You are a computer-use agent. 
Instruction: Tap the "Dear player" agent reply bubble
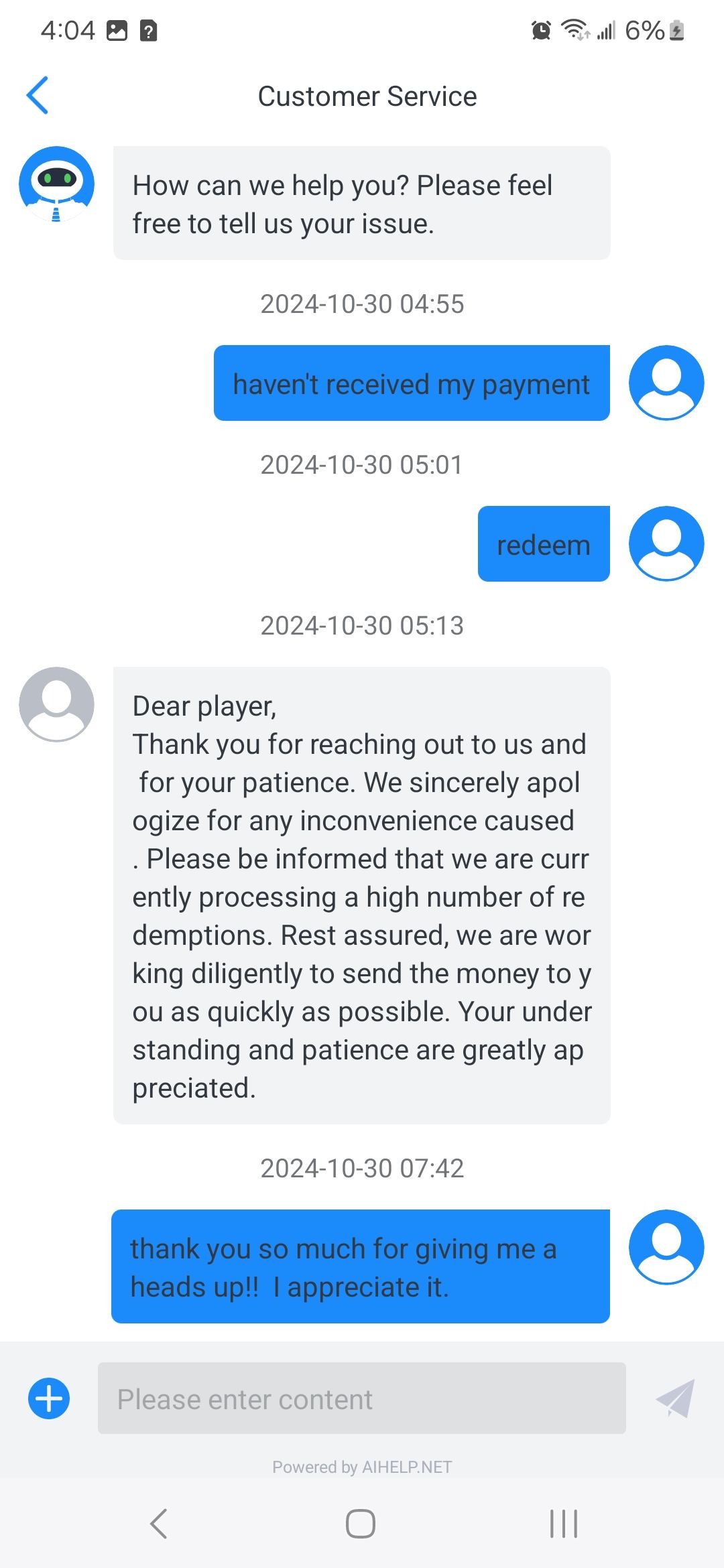tap(362, 895)
